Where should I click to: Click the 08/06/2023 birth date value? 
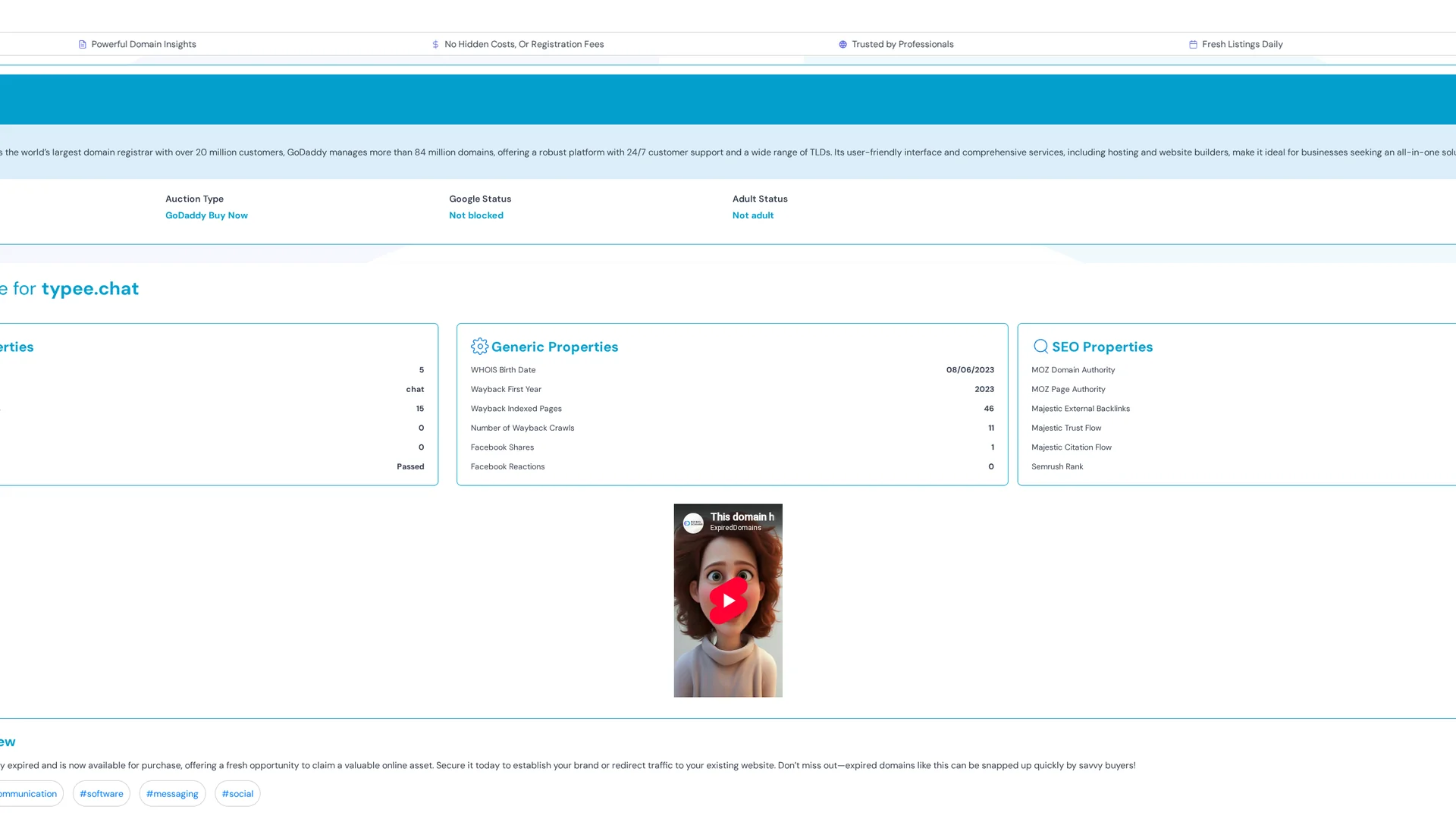pos(970,370)
